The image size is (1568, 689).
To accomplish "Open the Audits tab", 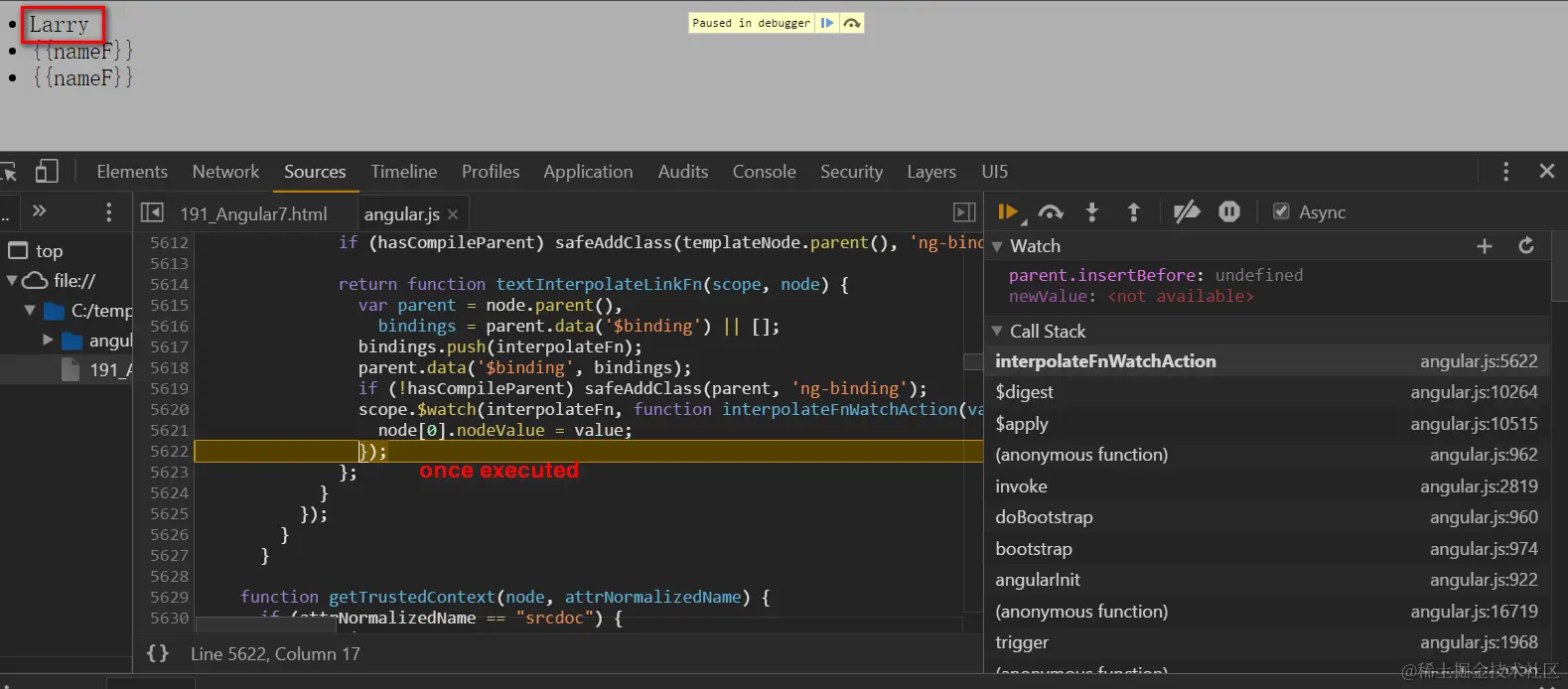I will pos(683,172).
